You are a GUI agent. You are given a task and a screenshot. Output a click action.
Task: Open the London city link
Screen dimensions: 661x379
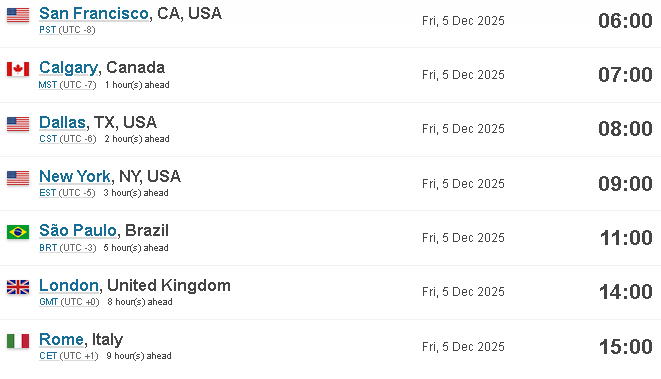[69, 285]
